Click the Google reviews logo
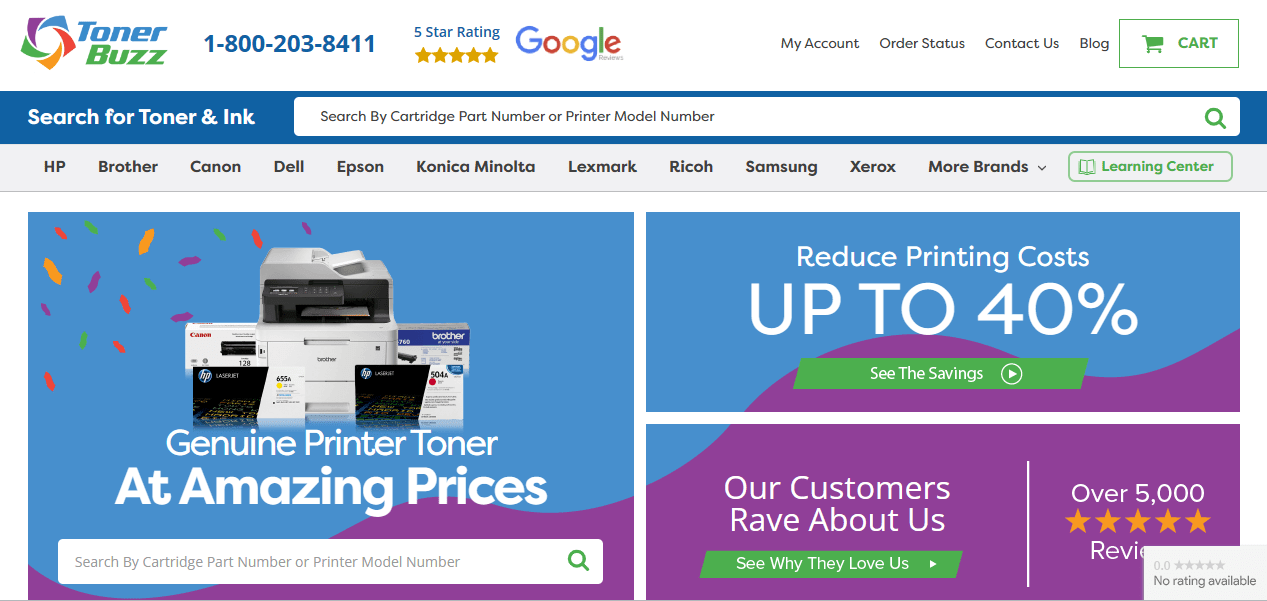 569,43
